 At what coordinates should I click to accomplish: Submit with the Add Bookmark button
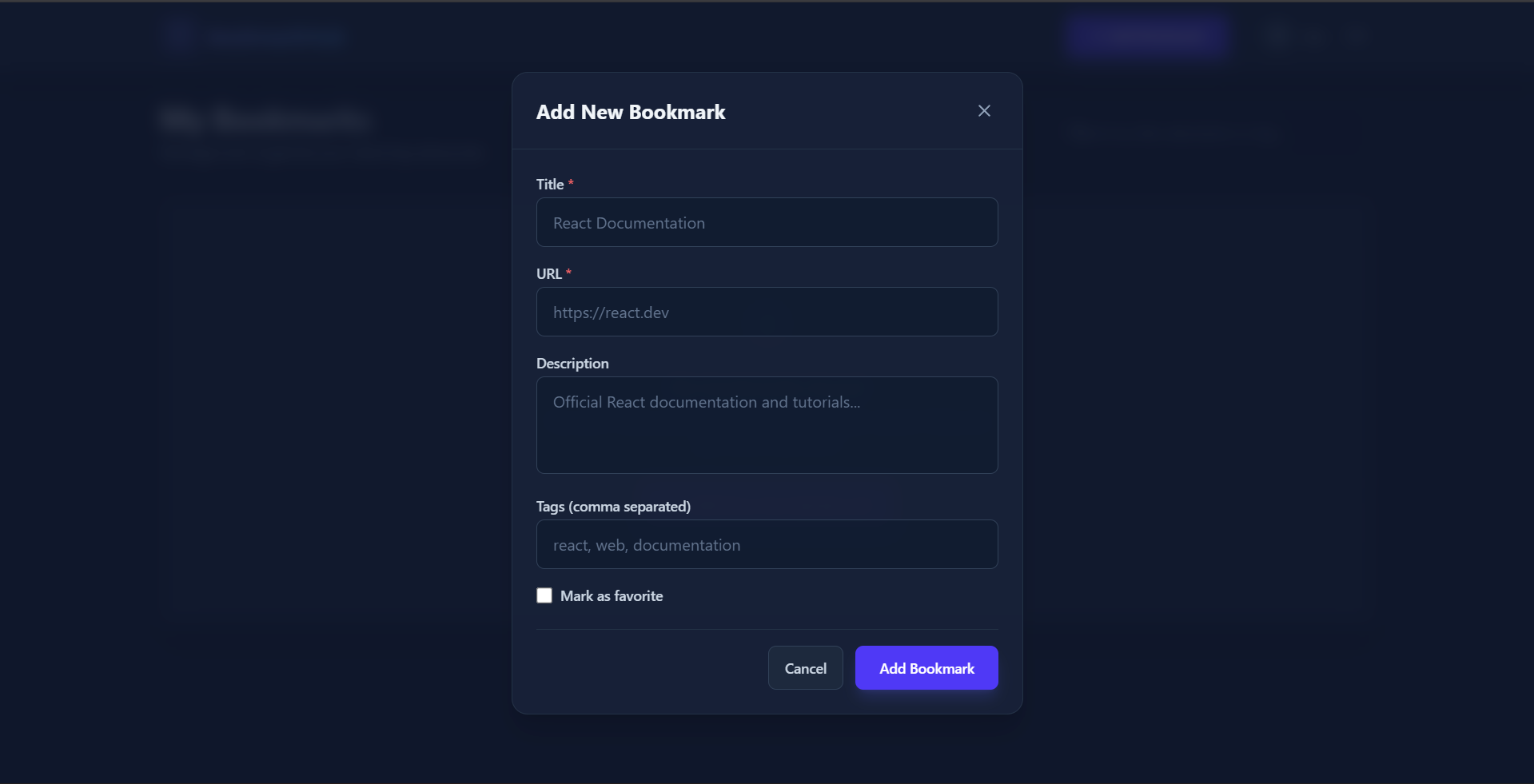[x=926, y=668]
